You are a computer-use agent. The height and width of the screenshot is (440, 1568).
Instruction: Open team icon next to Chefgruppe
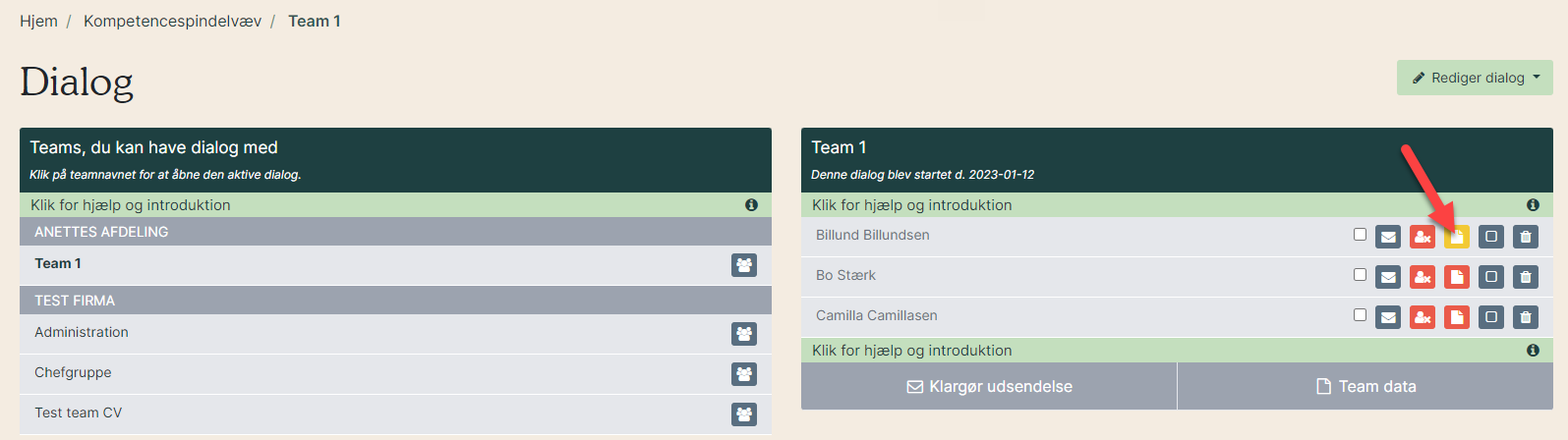744,374
